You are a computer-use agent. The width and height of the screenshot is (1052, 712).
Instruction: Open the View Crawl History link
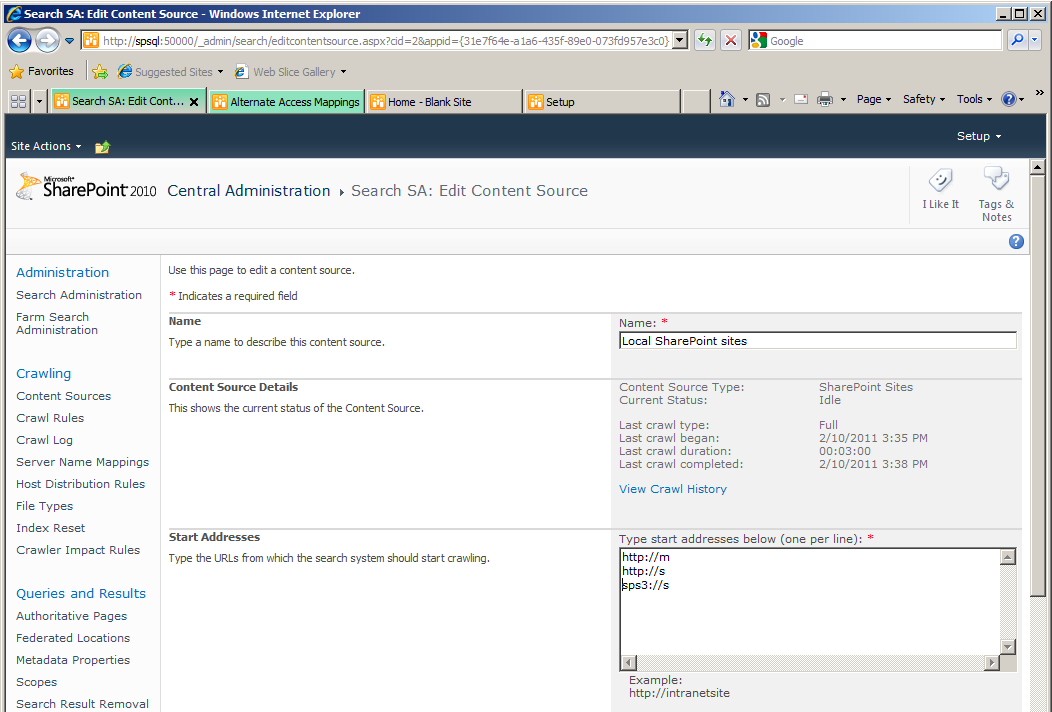pos(672,489)
